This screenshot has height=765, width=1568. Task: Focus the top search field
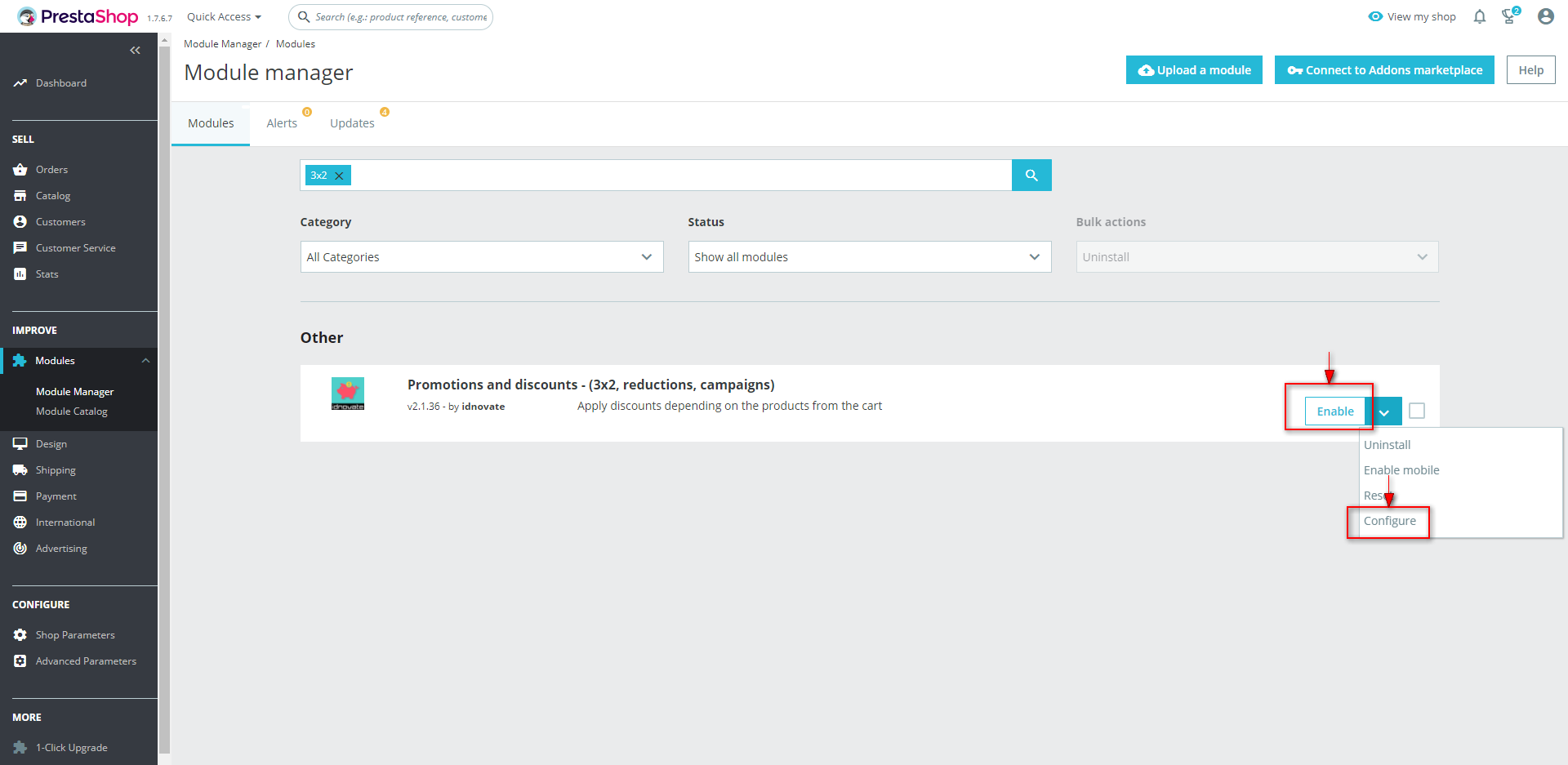point(390,17)
